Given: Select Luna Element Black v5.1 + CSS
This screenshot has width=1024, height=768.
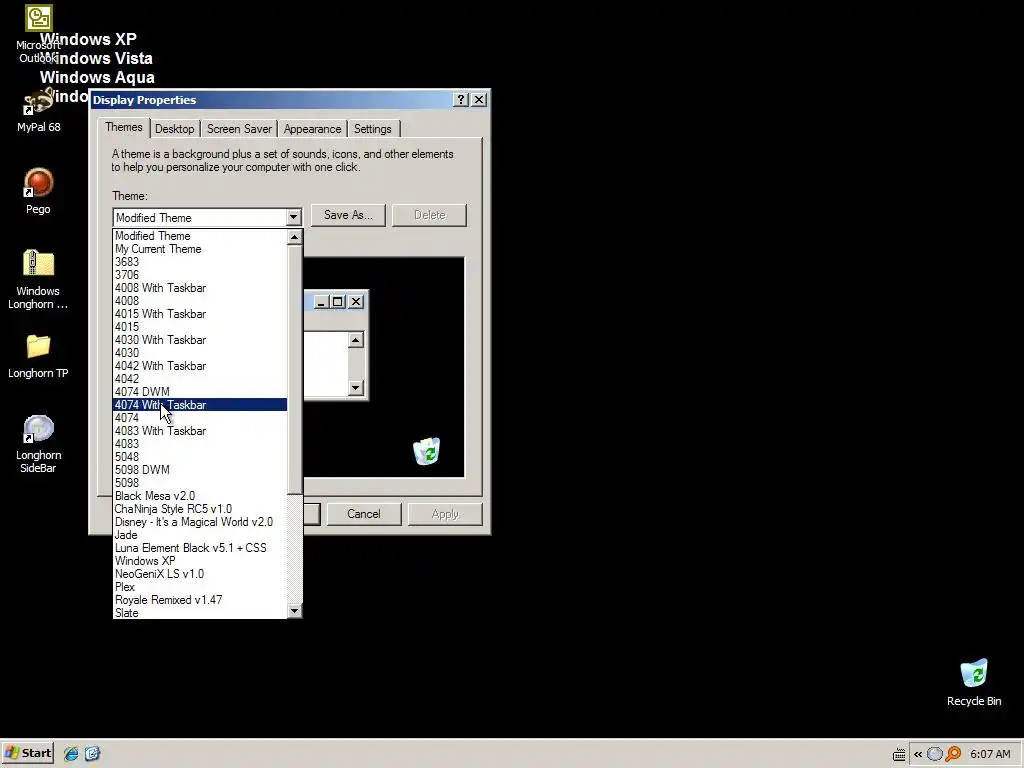Looking at the screenshot, I should (200, 548).
